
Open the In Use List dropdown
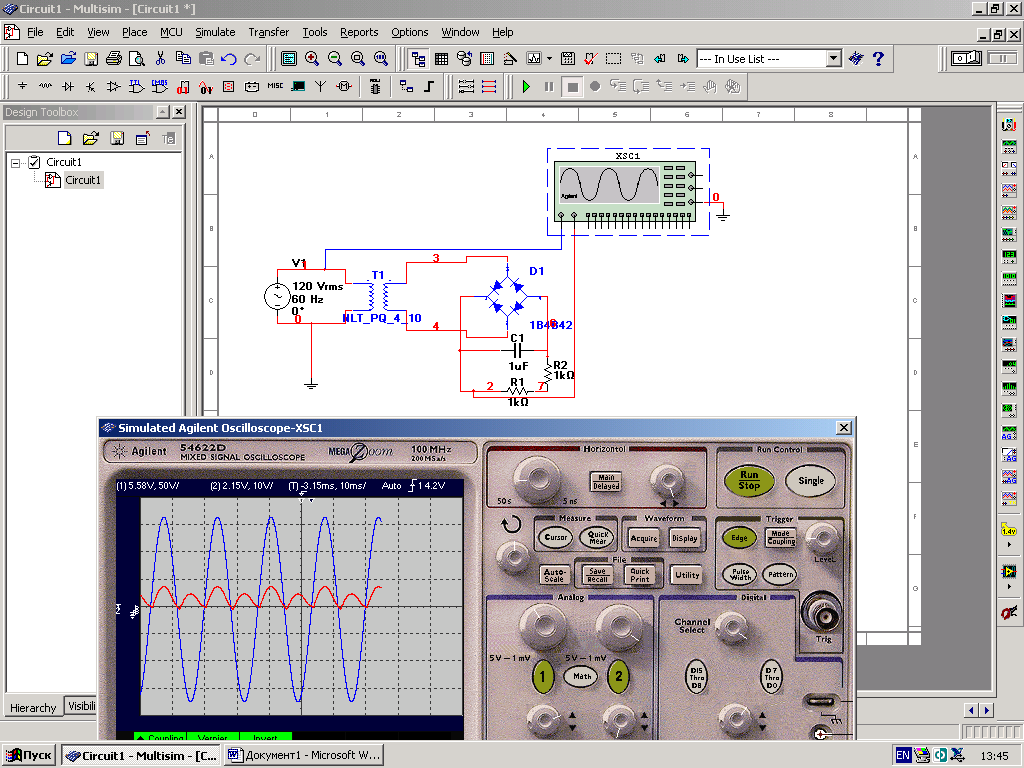point(833,59)
